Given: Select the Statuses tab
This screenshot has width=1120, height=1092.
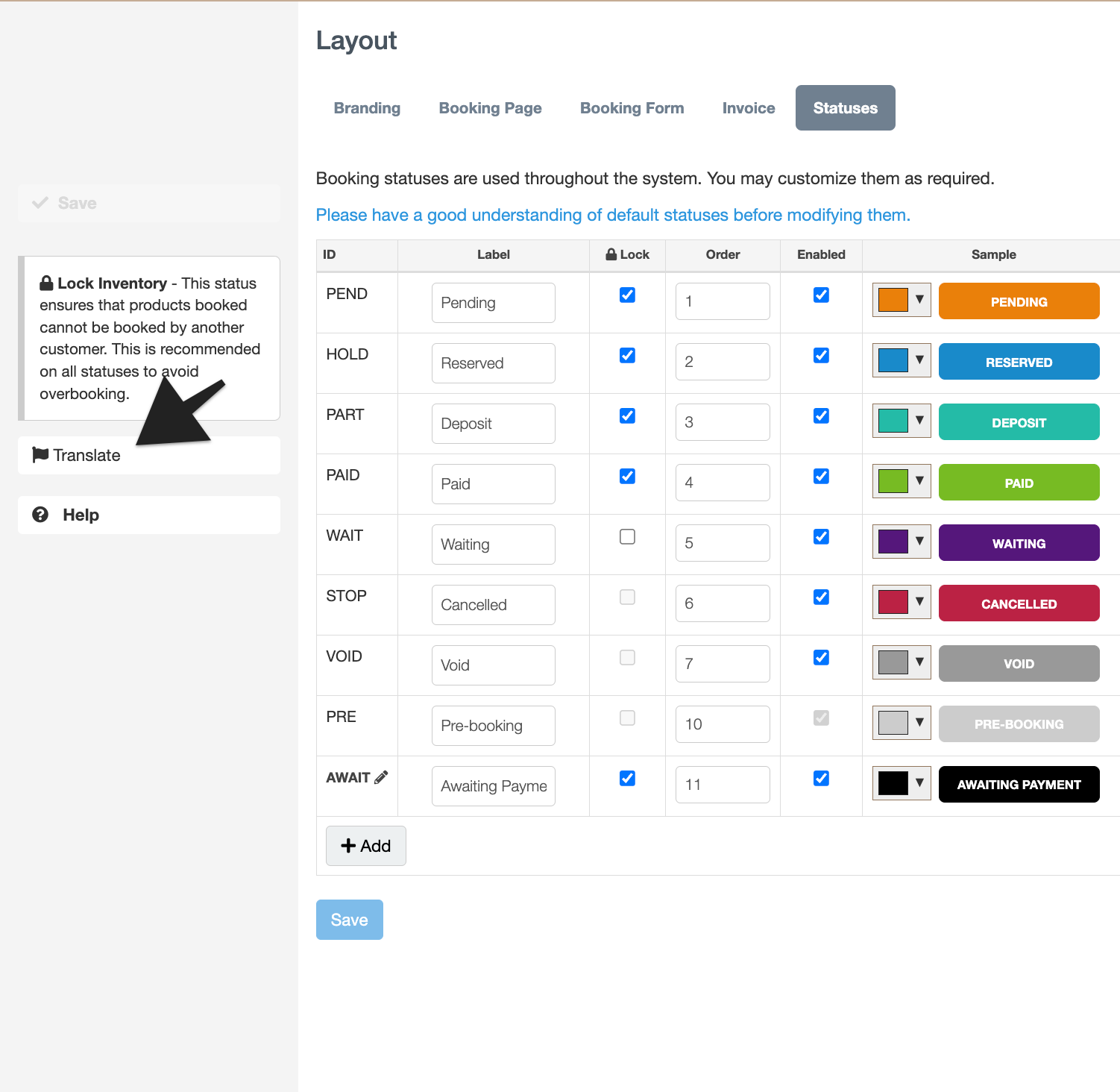Looking at the screenshot, I should click(x=845, y=108).
